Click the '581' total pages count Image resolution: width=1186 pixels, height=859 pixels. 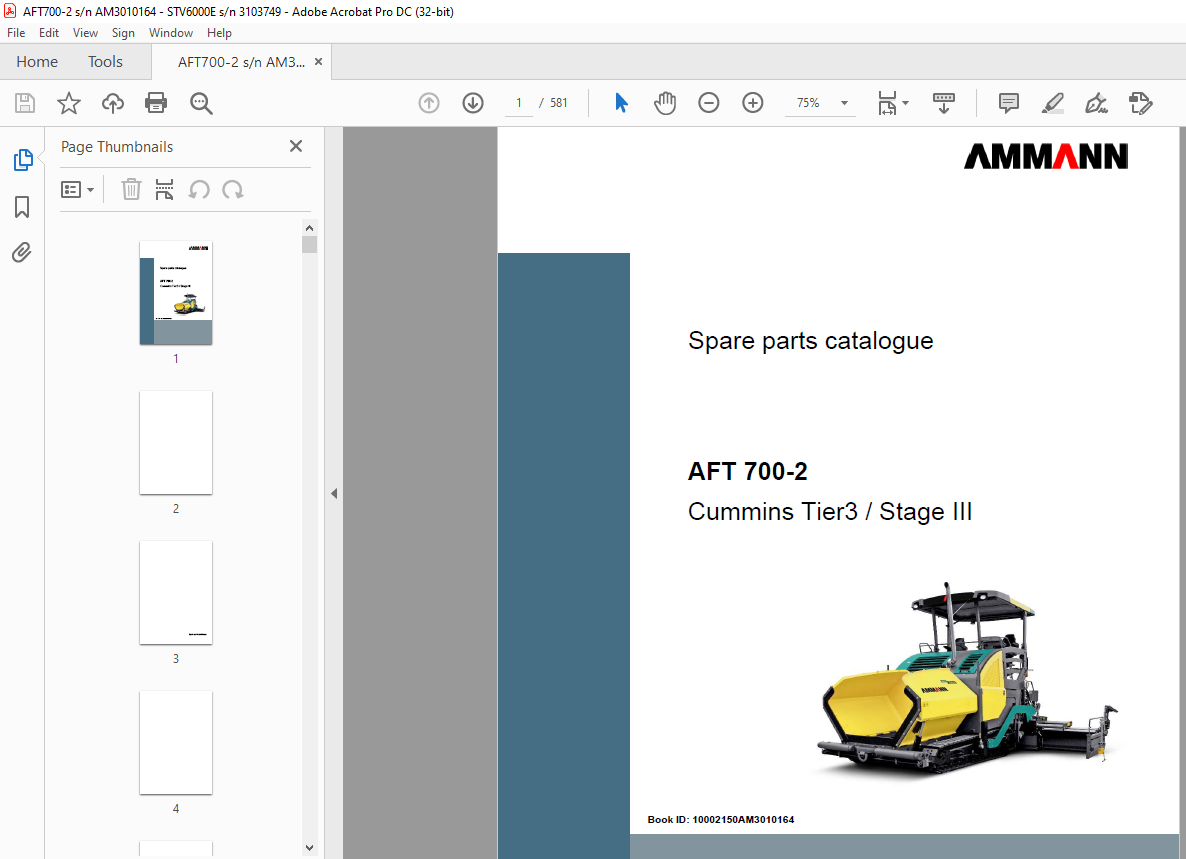pos(559,103)
